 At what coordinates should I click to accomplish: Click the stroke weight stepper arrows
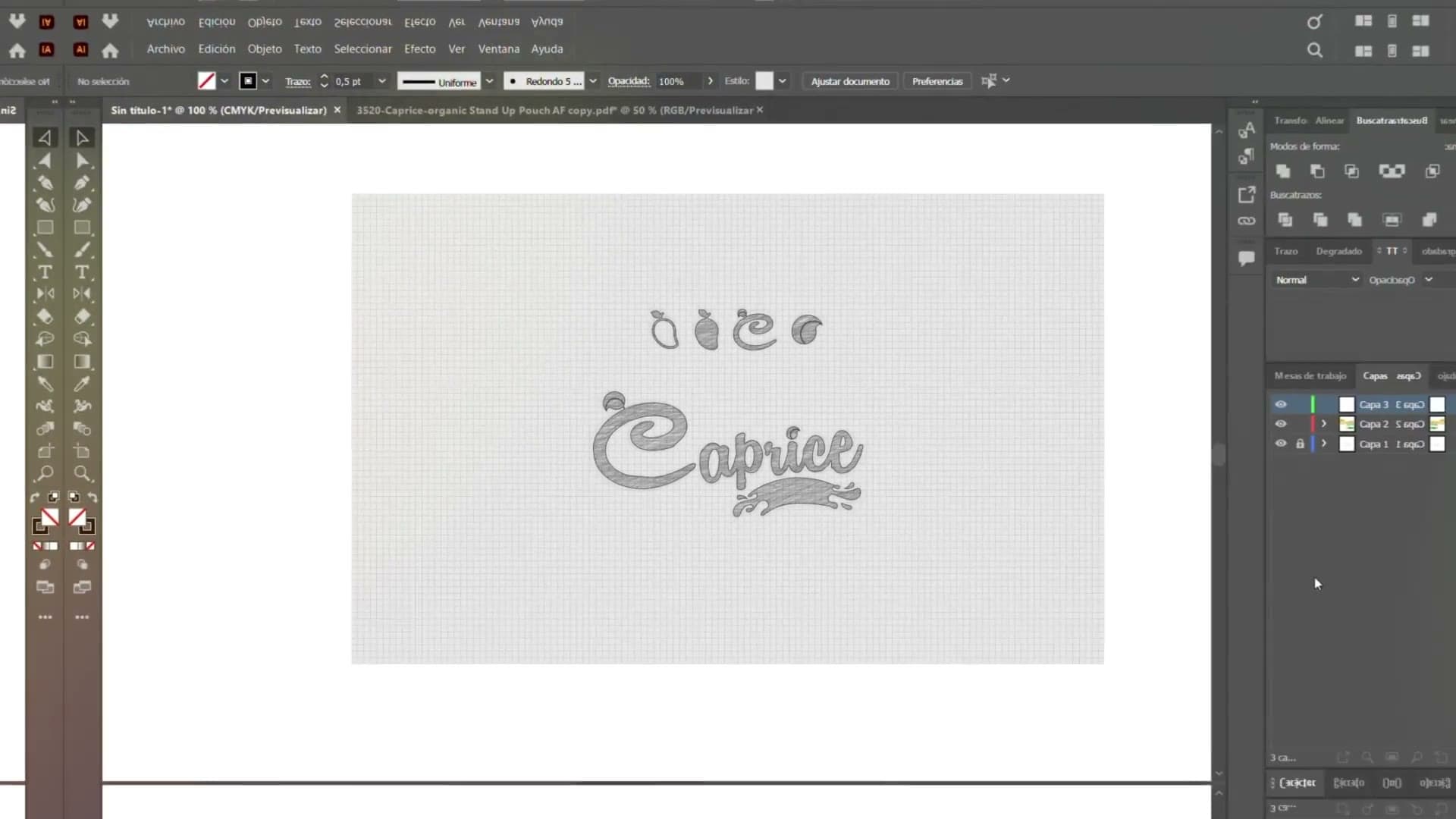point(324,81)
